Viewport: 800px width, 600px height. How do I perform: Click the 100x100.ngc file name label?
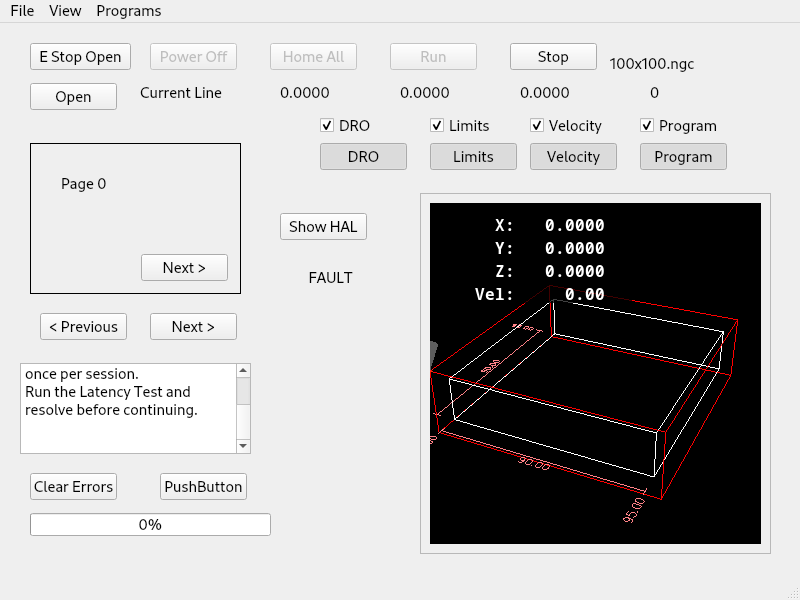click(x=652, y=64)
